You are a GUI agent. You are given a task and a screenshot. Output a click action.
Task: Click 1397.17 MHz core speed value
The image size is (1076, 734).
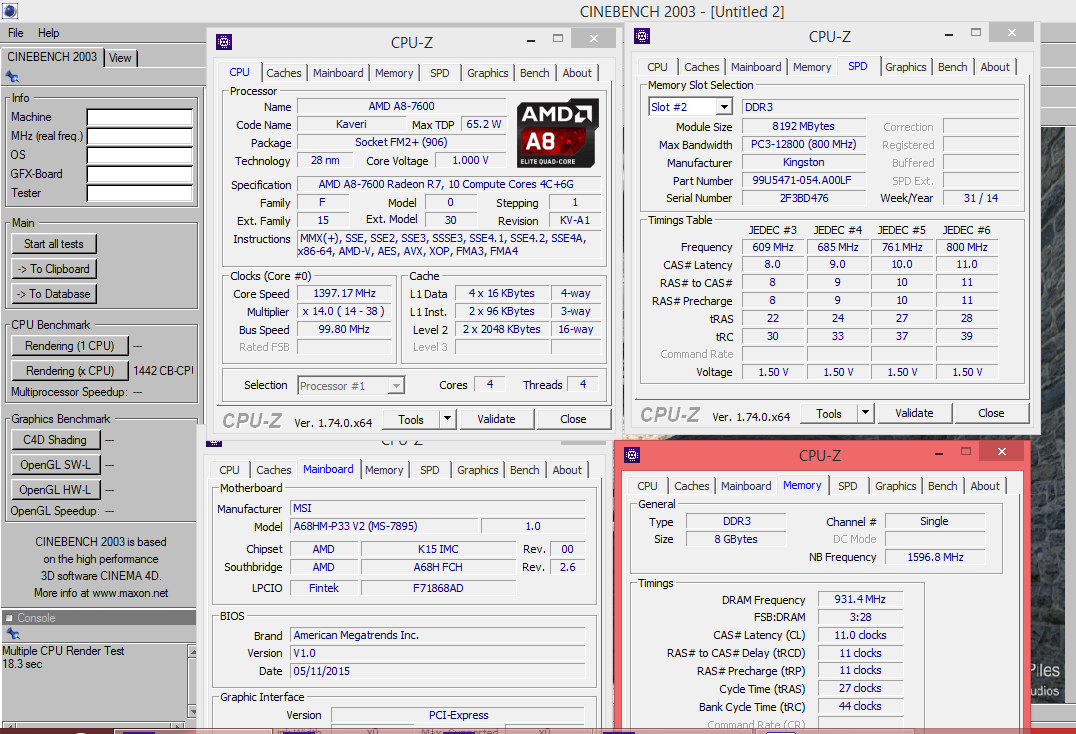(344, 293)
